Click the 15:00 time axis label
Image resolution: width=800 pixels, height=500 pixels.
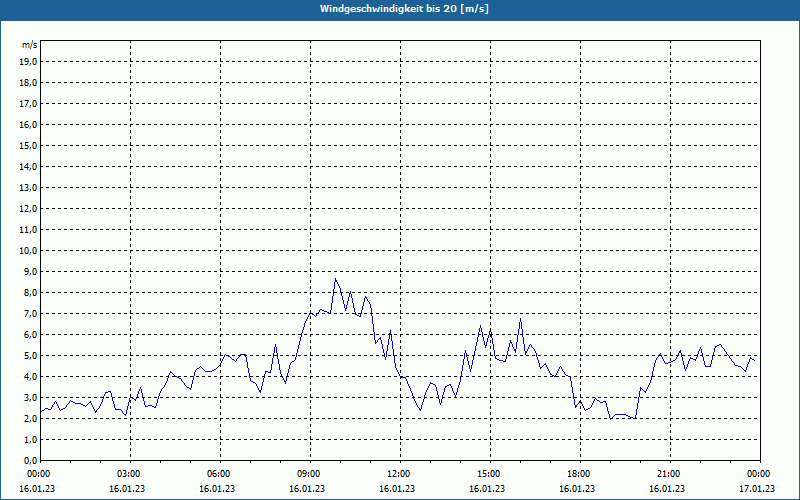pos(490,474)
